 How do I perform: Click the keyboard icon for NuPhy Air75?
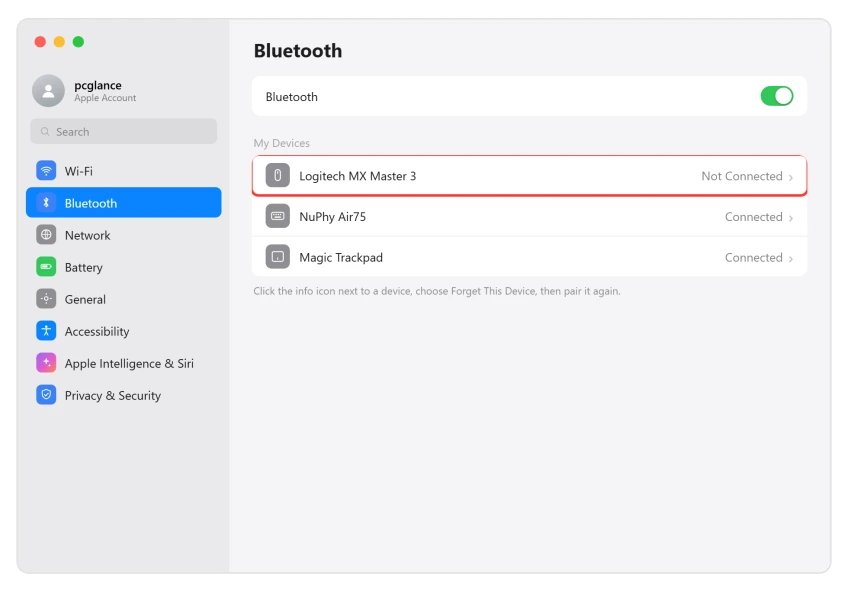click(x=277, y=216)
